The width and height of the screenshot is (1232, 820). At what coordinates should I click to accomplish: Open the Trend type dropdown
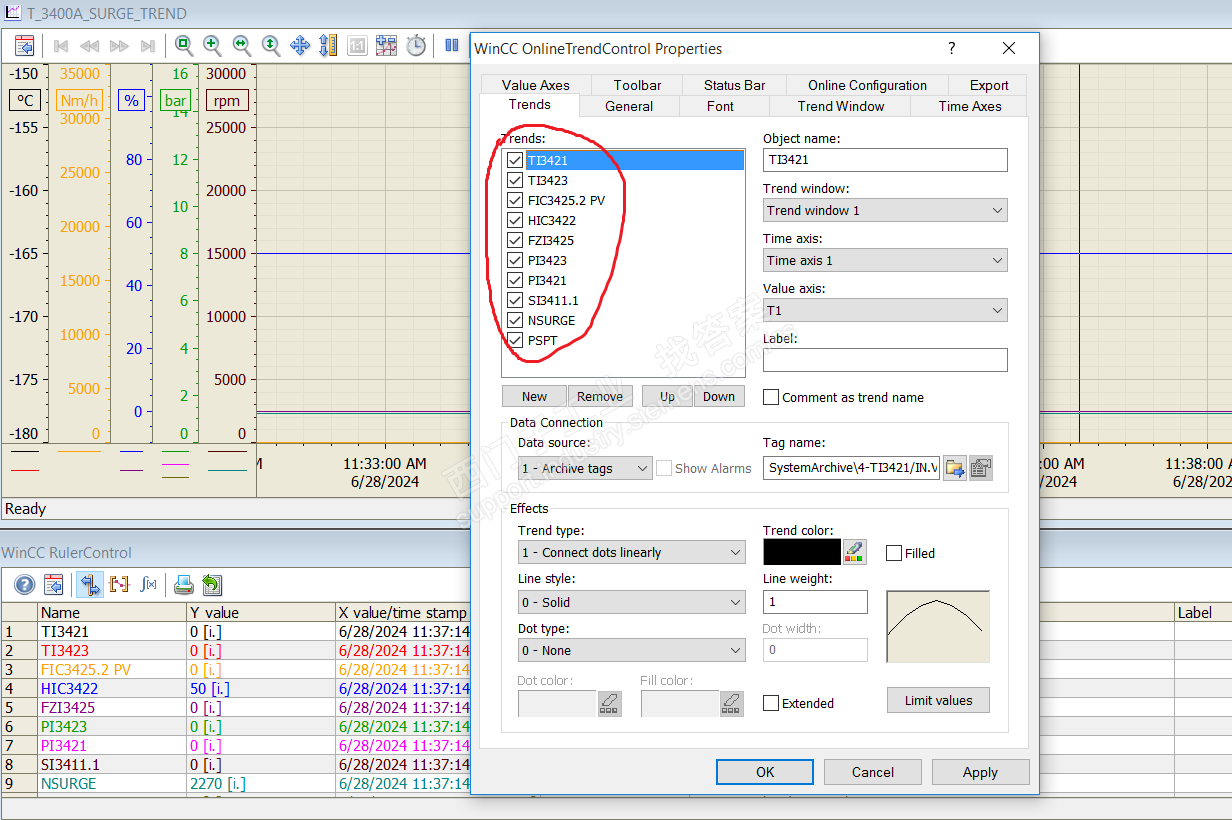(632, 552)
